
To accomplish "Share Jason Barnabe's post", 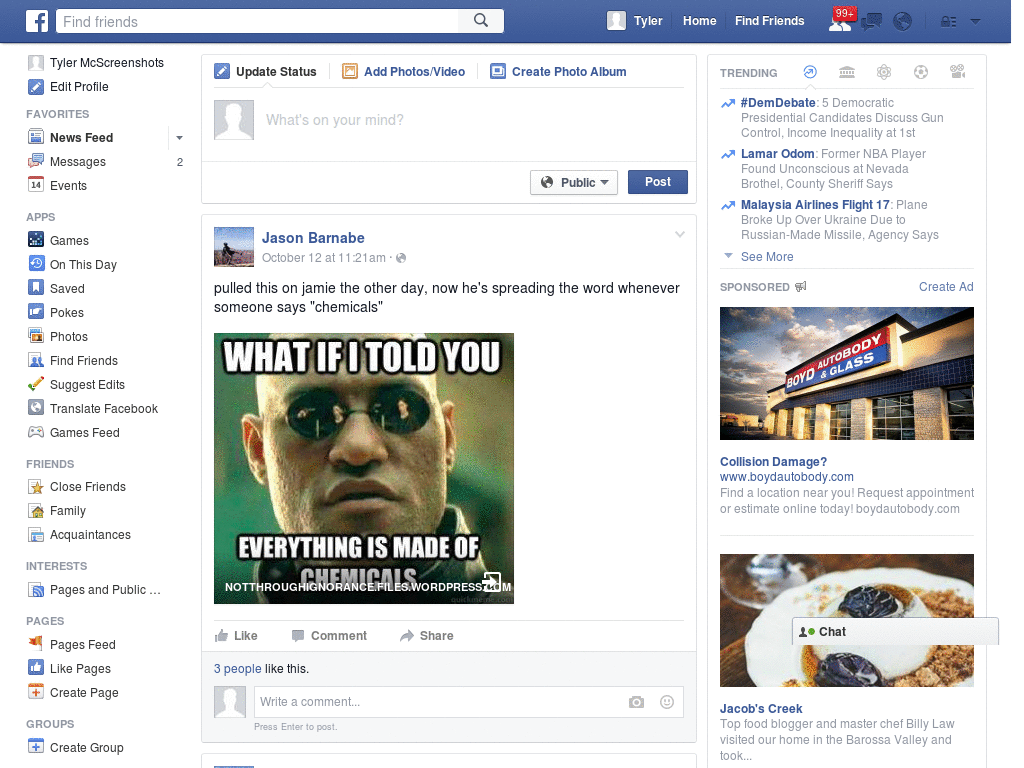I will [x=426, y=635].
